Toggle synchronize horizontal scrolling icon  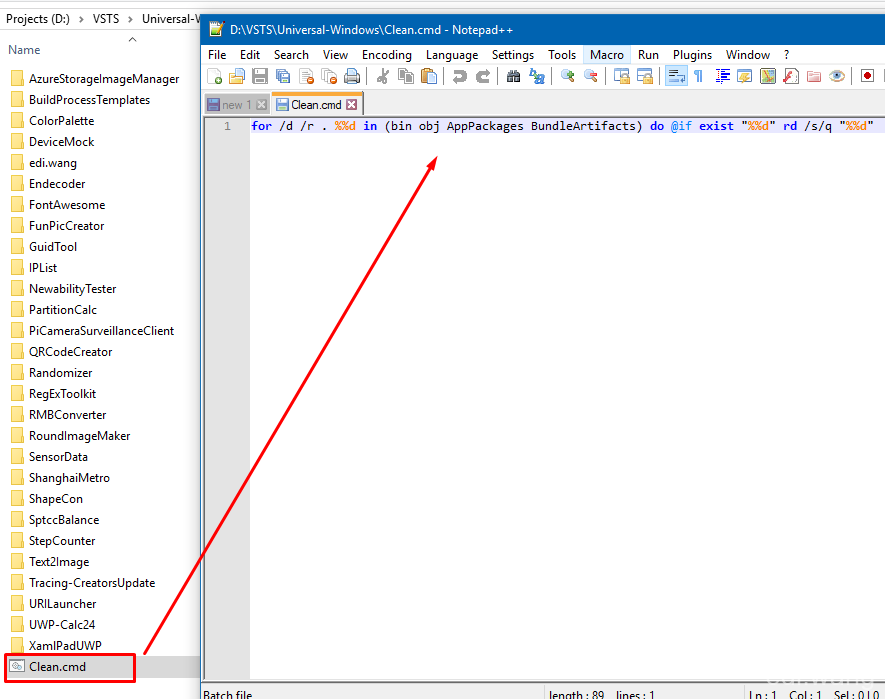pos(645,76)
